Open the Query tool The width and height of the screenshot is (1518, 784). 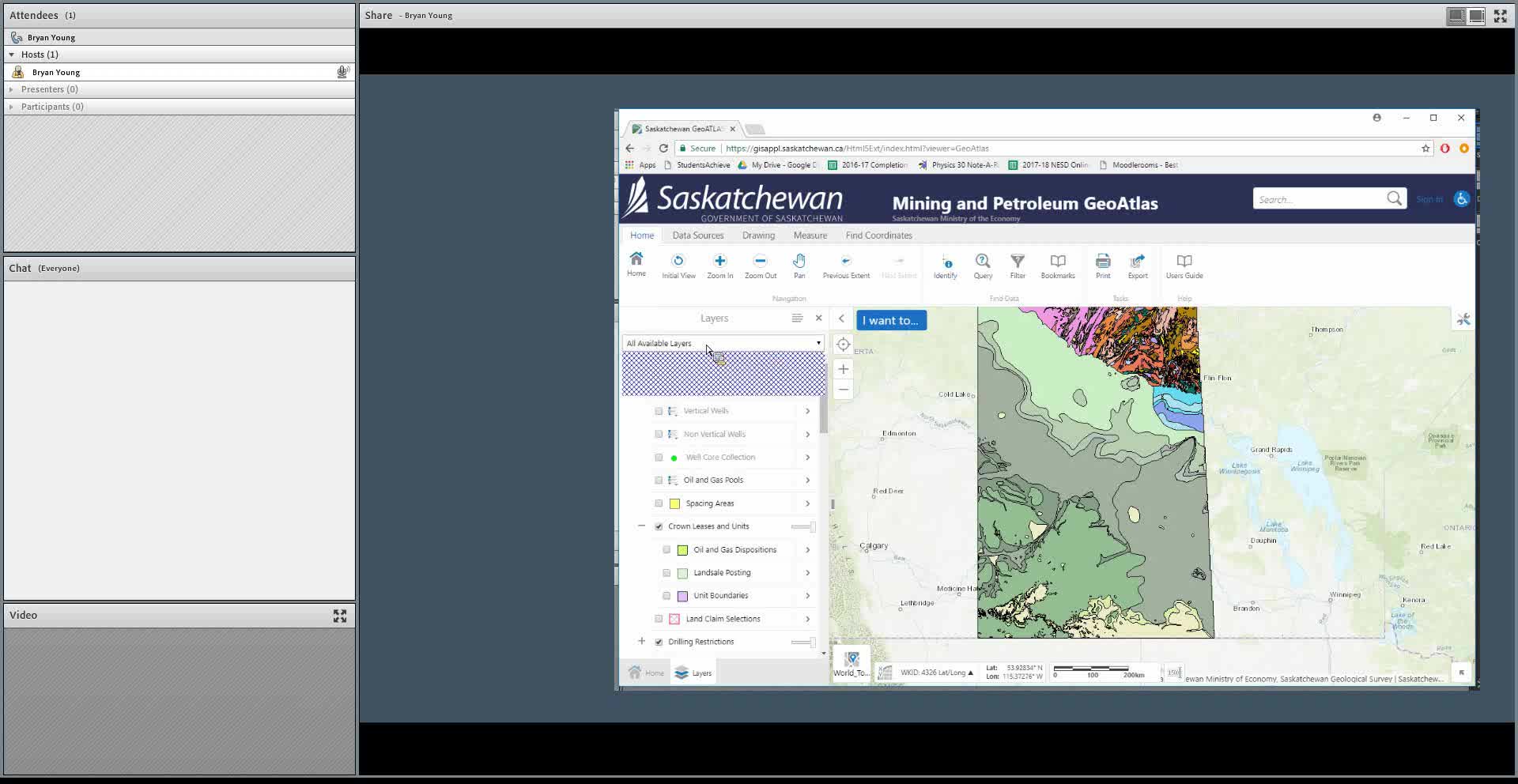coord(983,266)
